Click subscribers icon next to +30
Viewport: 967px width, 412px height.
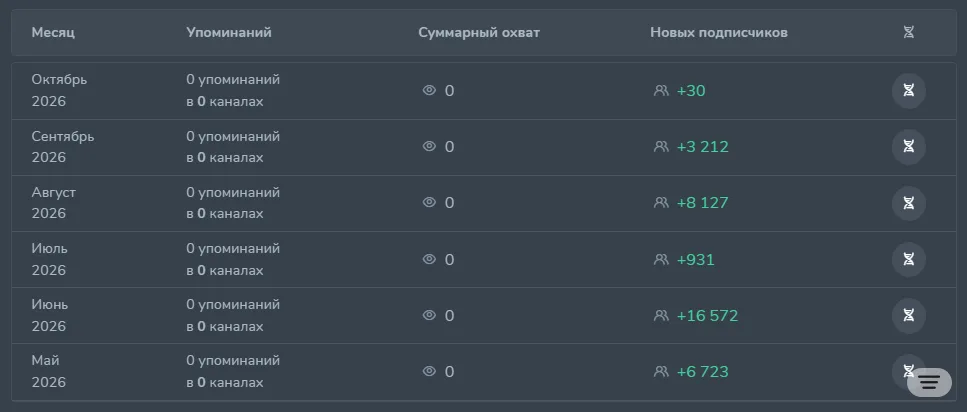(x=661, y=91)
